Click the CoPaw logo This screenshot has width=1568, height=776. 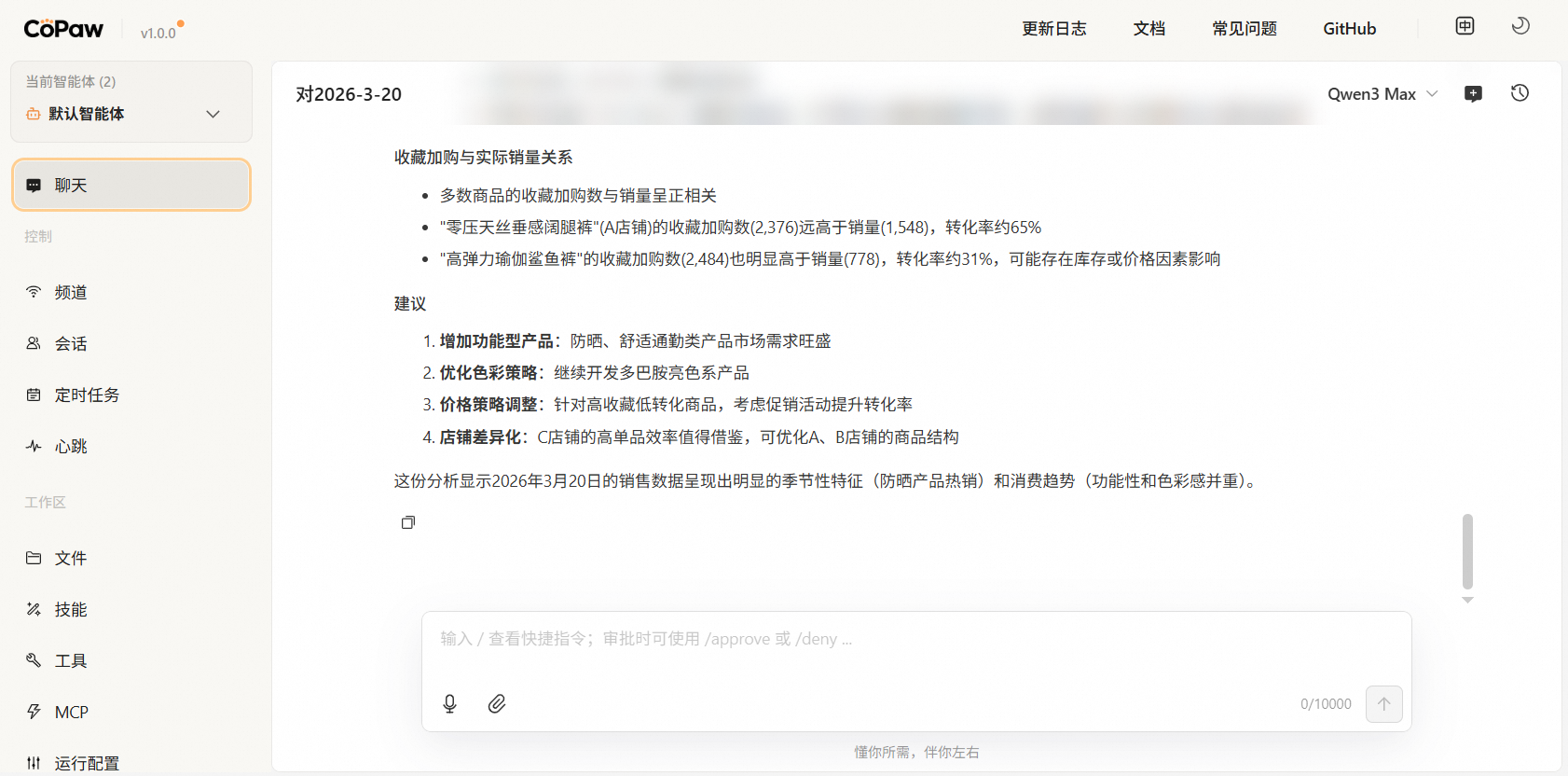point(63,29)
